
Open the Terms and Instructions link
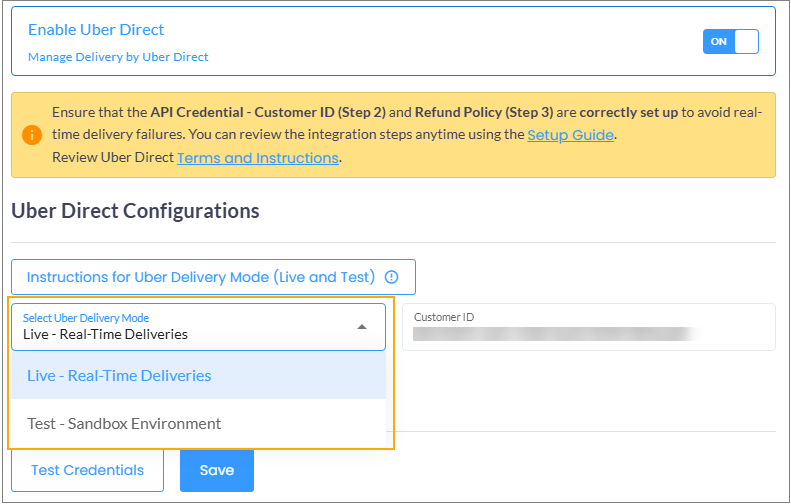click(258, 158)
